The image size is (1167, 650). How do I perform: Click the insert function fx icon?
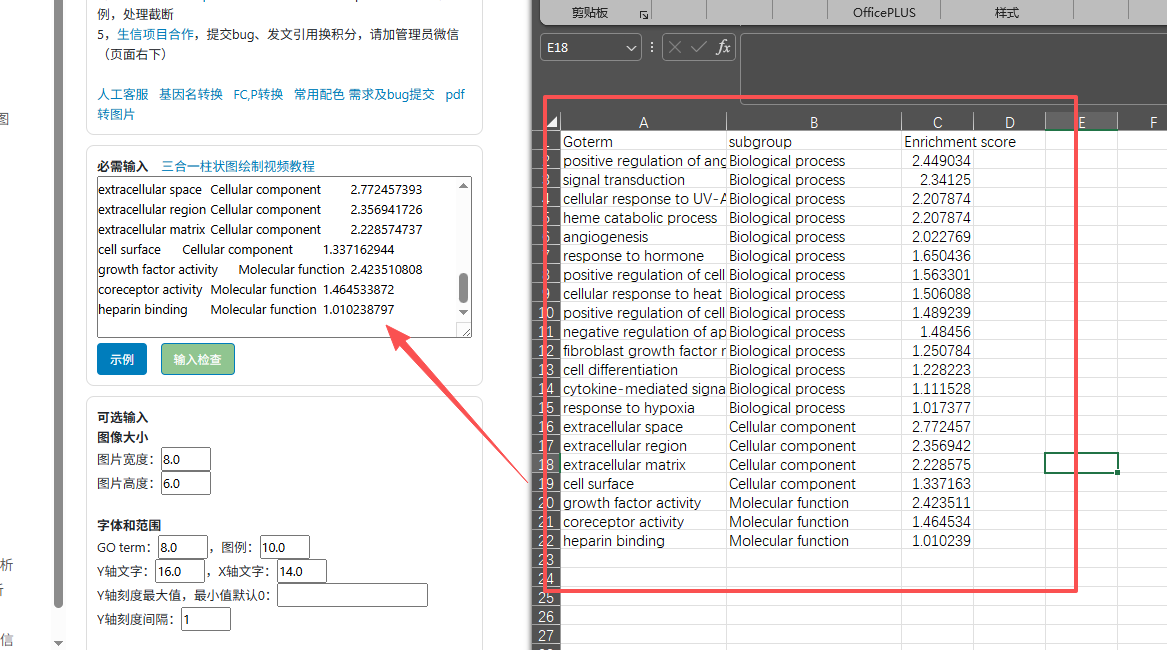pos(723,48)
